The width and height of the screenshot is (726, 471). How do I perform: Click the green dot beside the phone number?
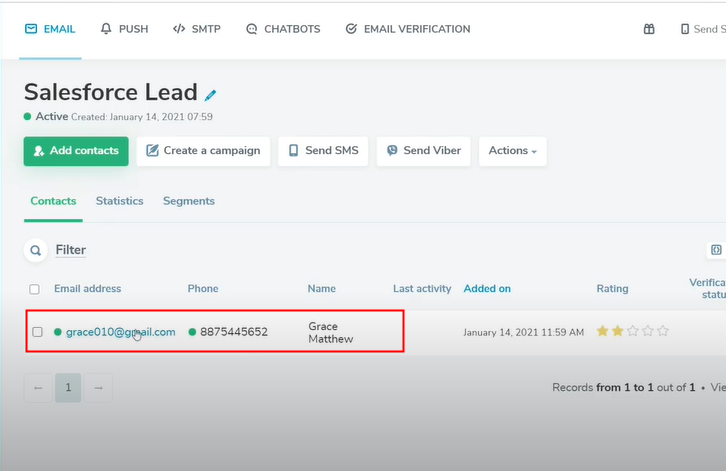[x=192, y=332]
